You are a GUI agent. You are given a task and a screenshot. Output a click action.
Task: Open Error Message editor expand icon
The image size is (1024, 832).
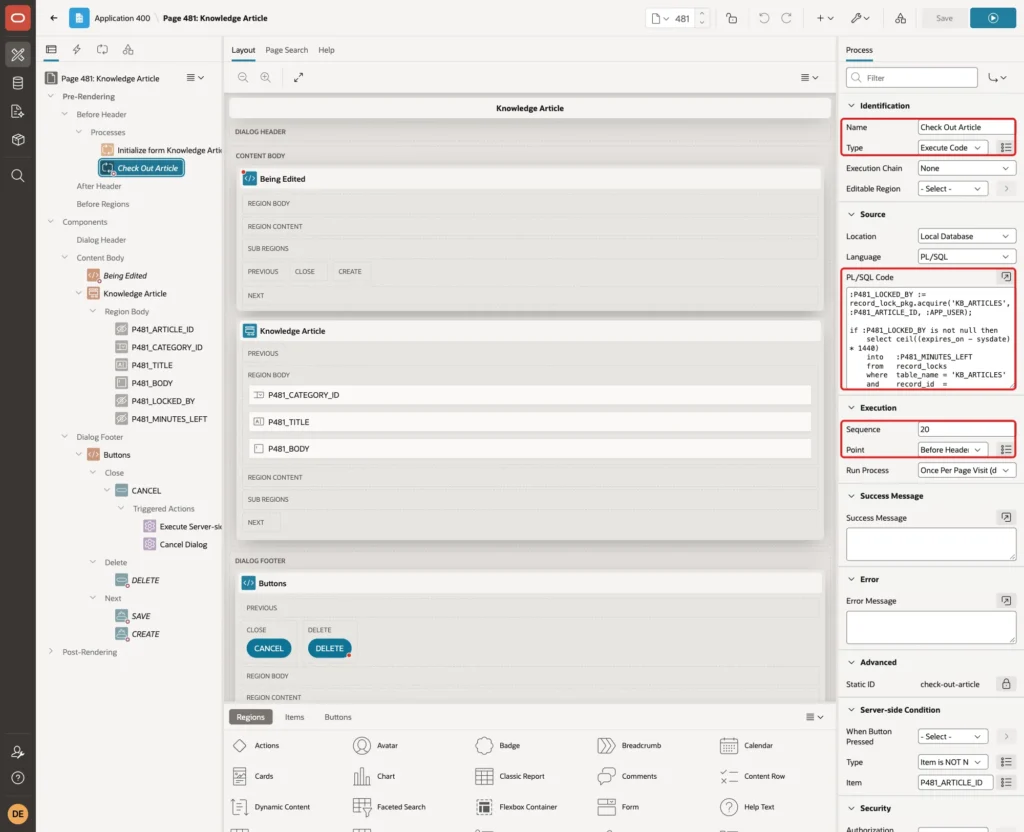pos(1006,601)
